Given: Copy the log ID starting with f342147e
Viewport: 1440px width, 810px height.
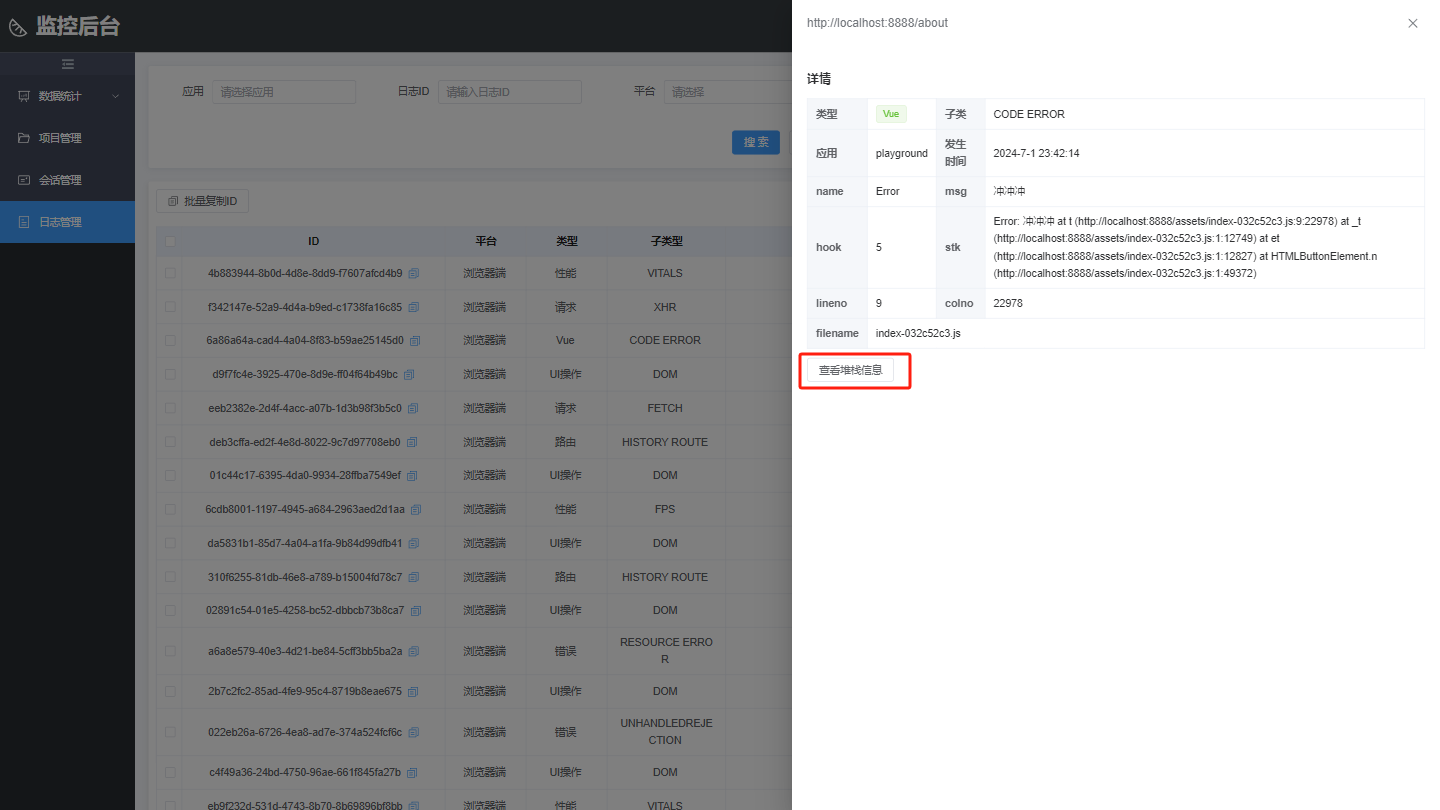Looking at the screenshot, I should [413, 307].
